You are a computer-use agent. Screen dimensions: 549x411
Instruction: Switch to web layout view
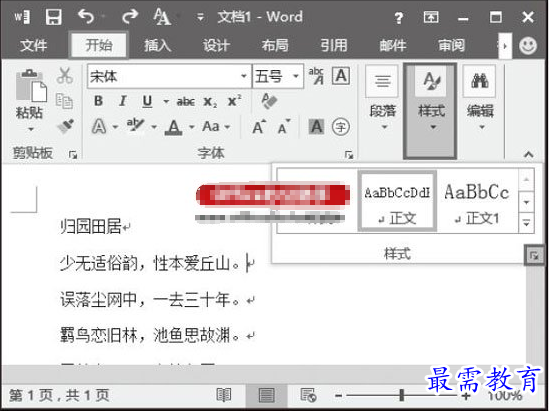coord(308,395)
